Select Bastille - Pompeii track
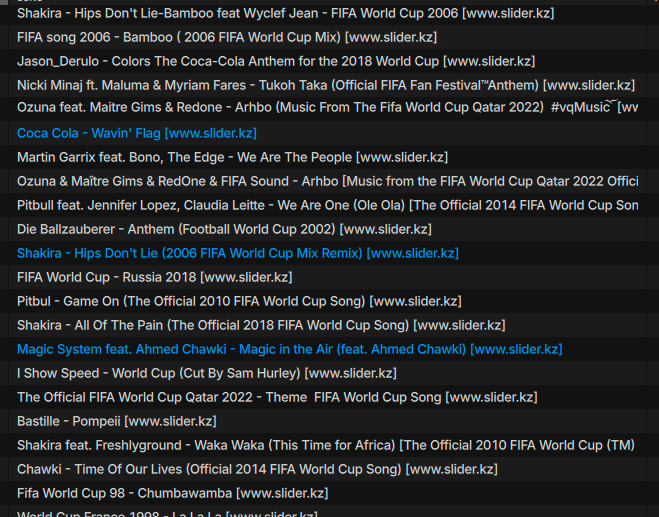The image size is (659, 517). point(117,421)
